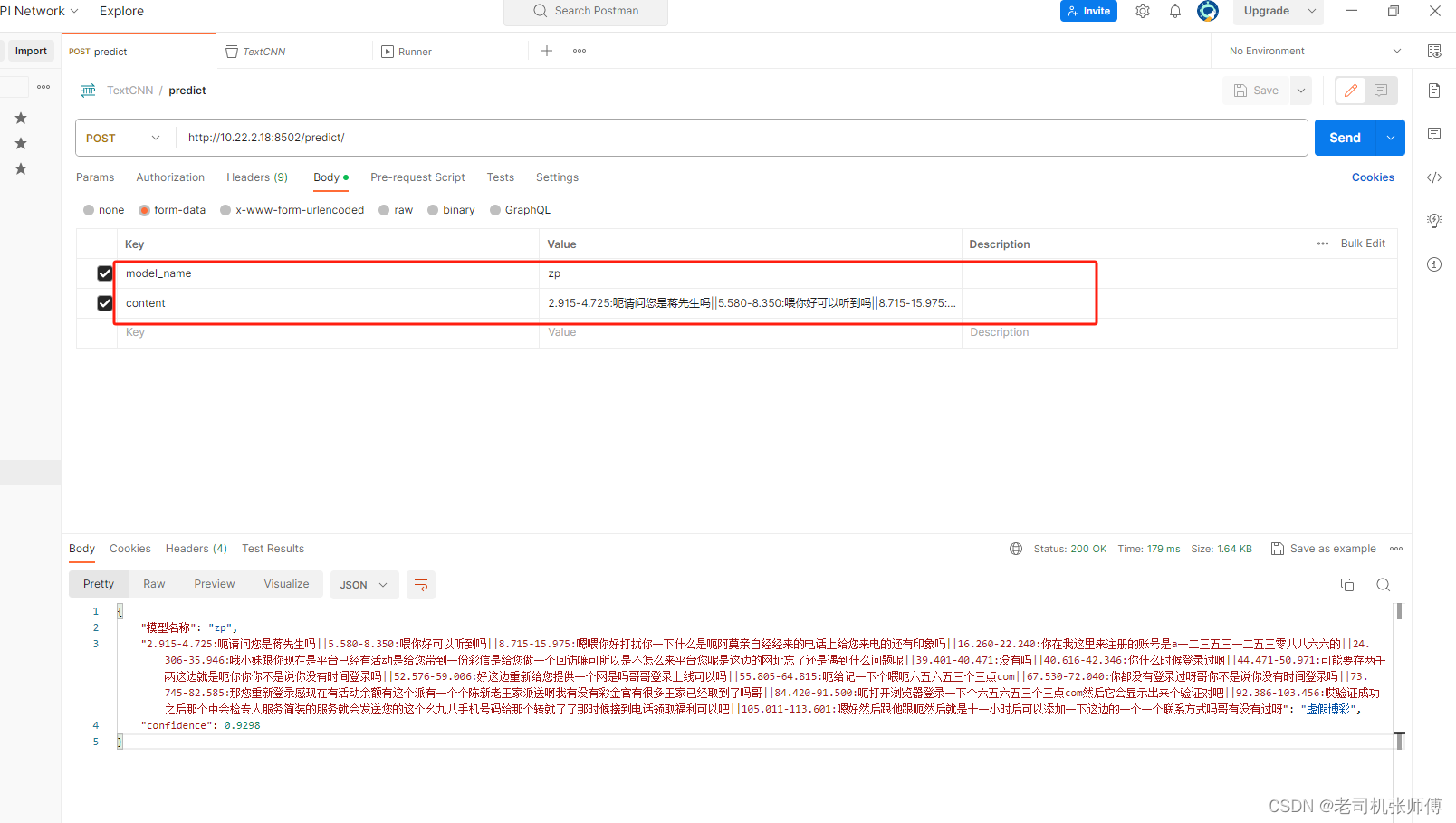1456x823 pixels.
Task: Select the none body type
Action: [89, 210]
